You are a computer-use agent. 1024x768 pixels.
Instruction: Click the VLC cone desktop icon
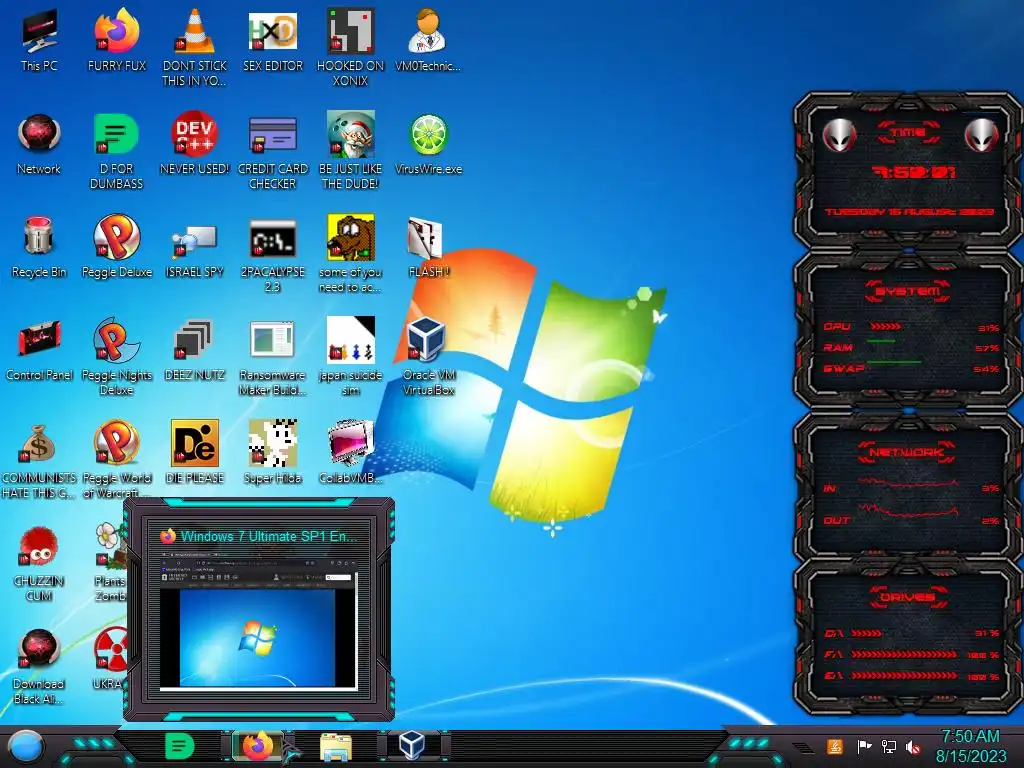195,31
